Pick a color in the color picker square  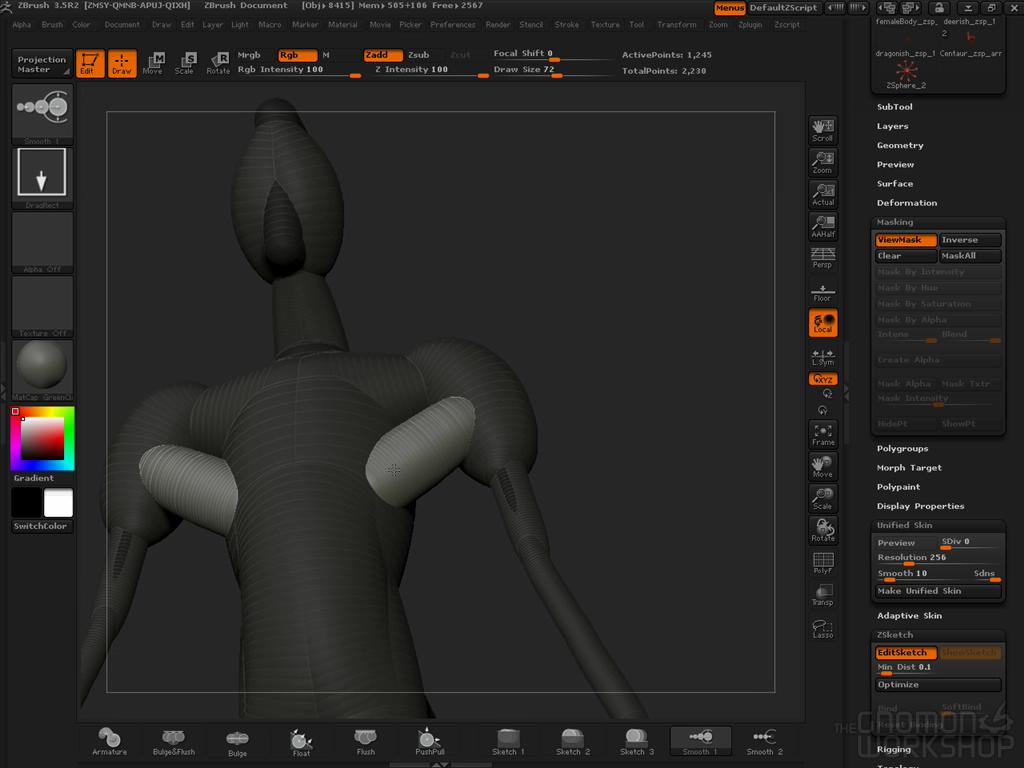(x=42, y=438)
